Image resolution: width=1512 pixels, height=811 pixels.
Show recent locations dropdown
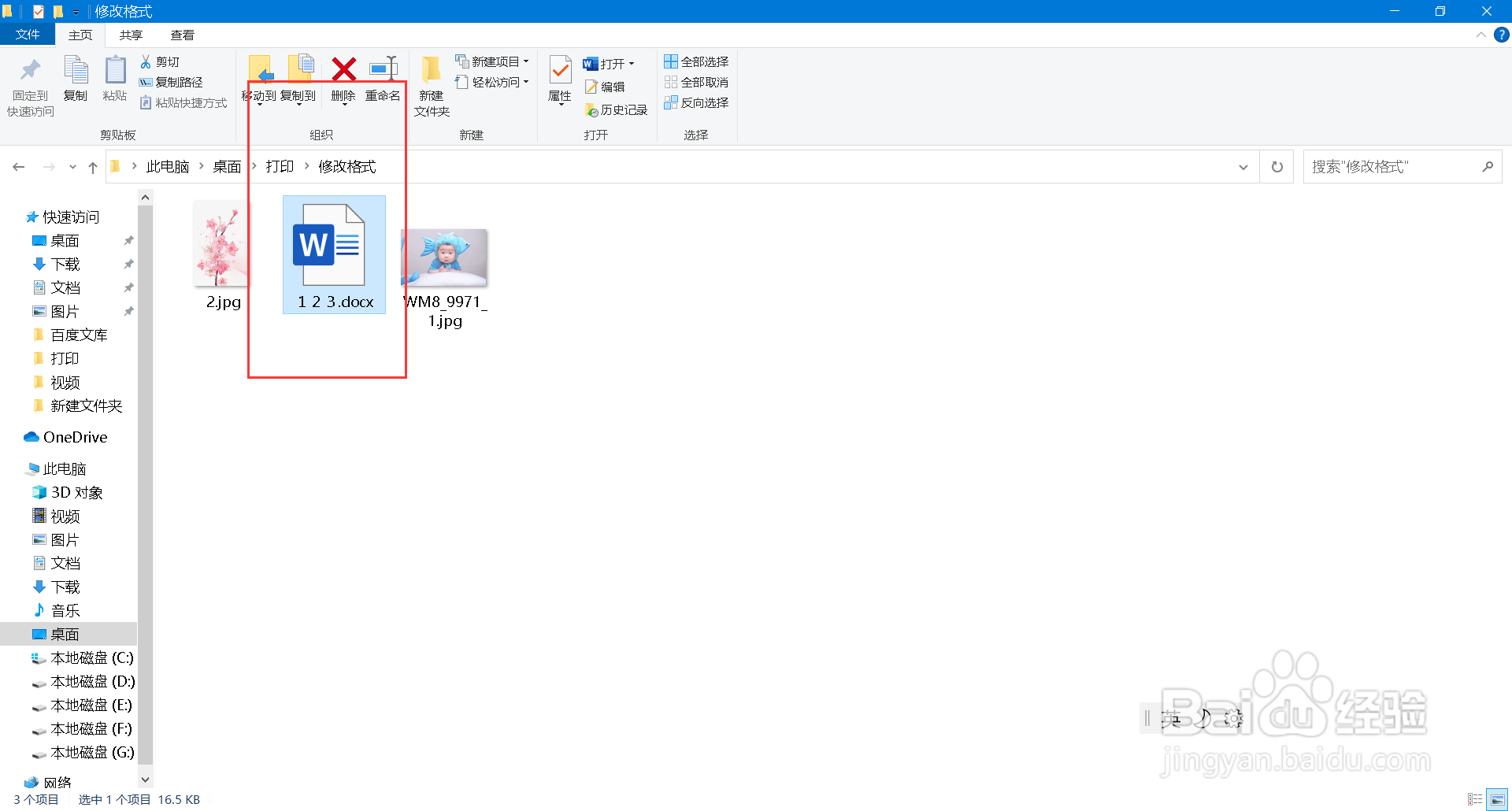point(72,167)
